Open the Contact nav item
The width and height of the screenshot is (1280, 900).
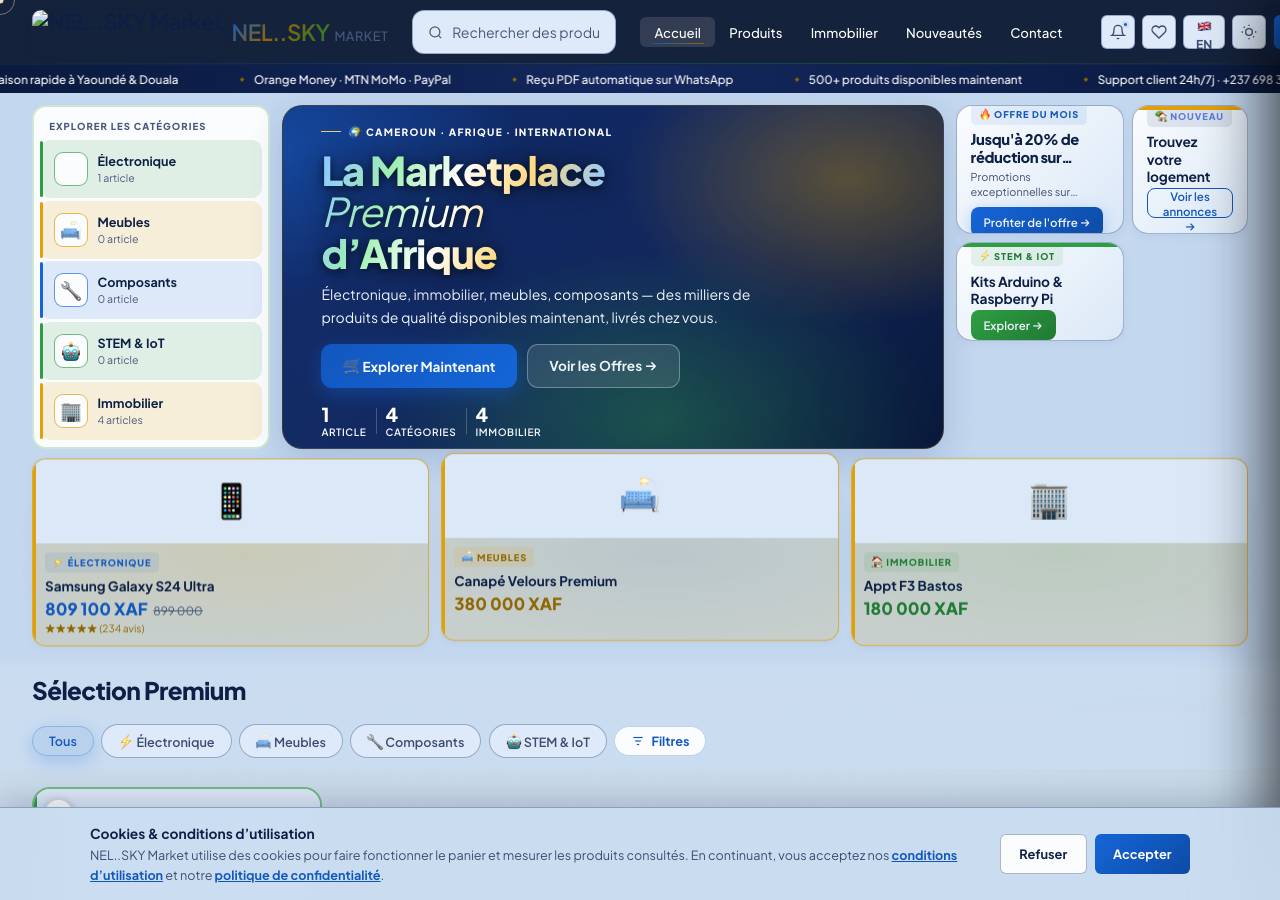[1036, 33]
